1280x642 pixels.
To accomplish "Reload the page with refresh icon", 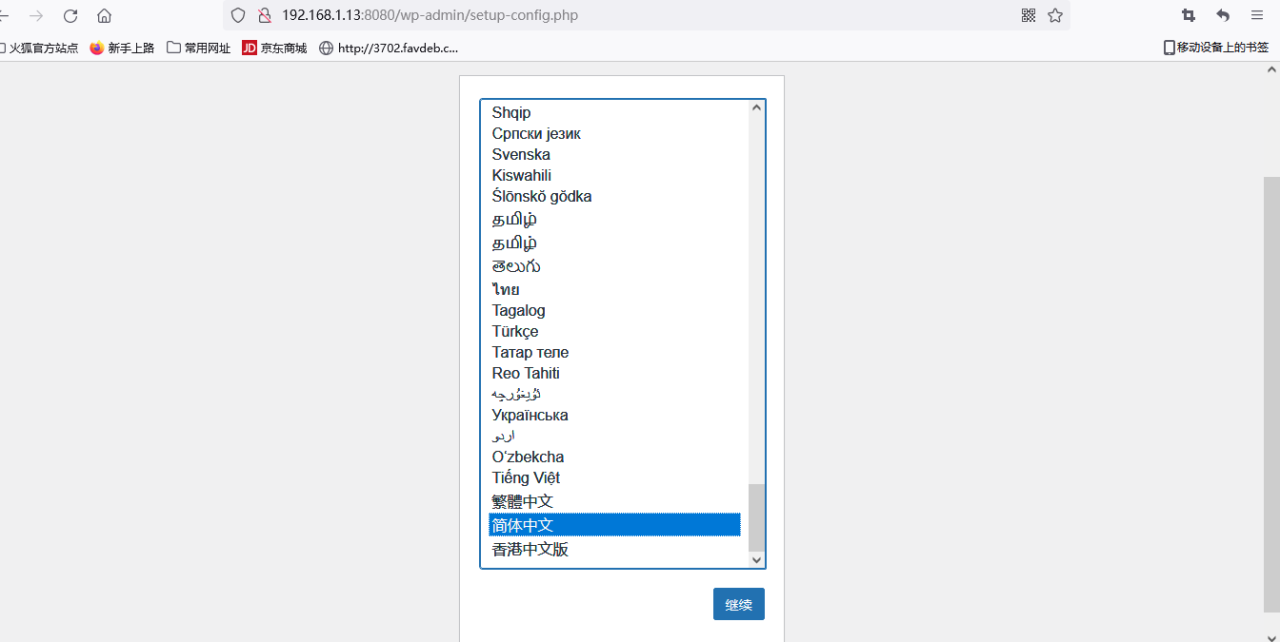I will (x=70, y=15).
